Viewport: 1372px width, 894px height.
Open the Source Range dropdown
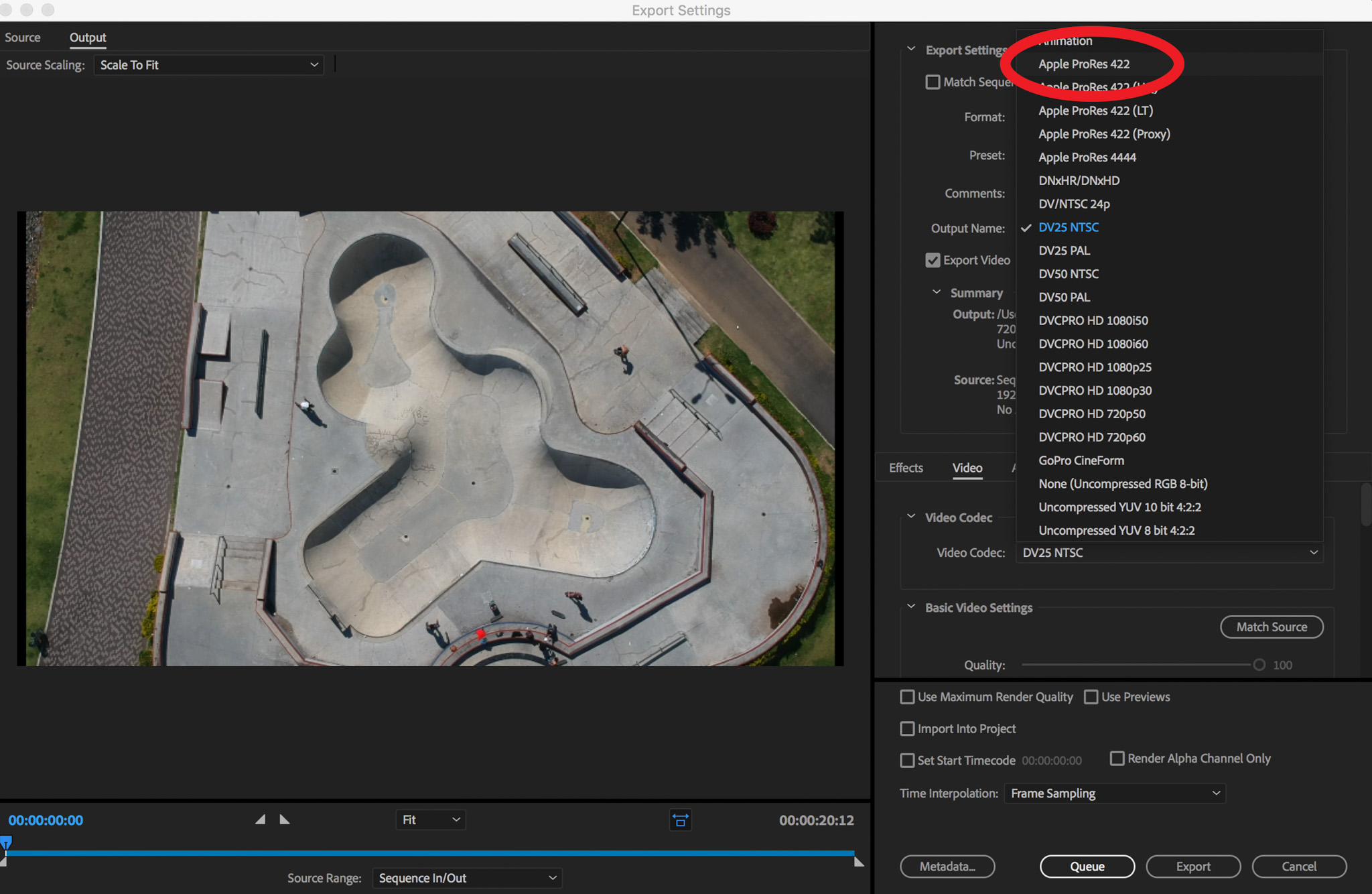466,878
